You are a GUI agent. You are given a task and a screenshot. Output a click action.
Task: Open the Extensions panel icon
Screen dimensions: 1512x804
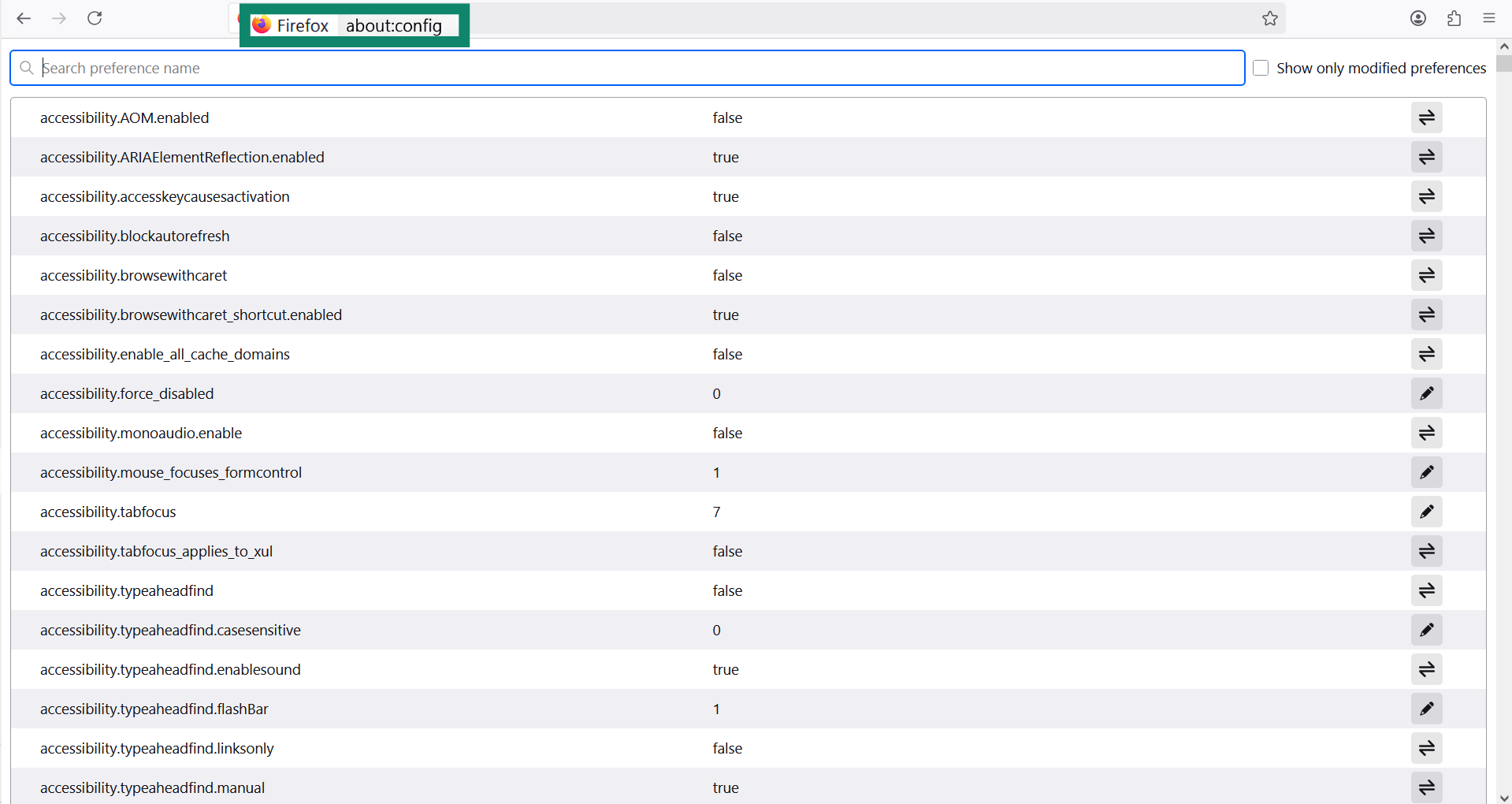[1454, 18]
